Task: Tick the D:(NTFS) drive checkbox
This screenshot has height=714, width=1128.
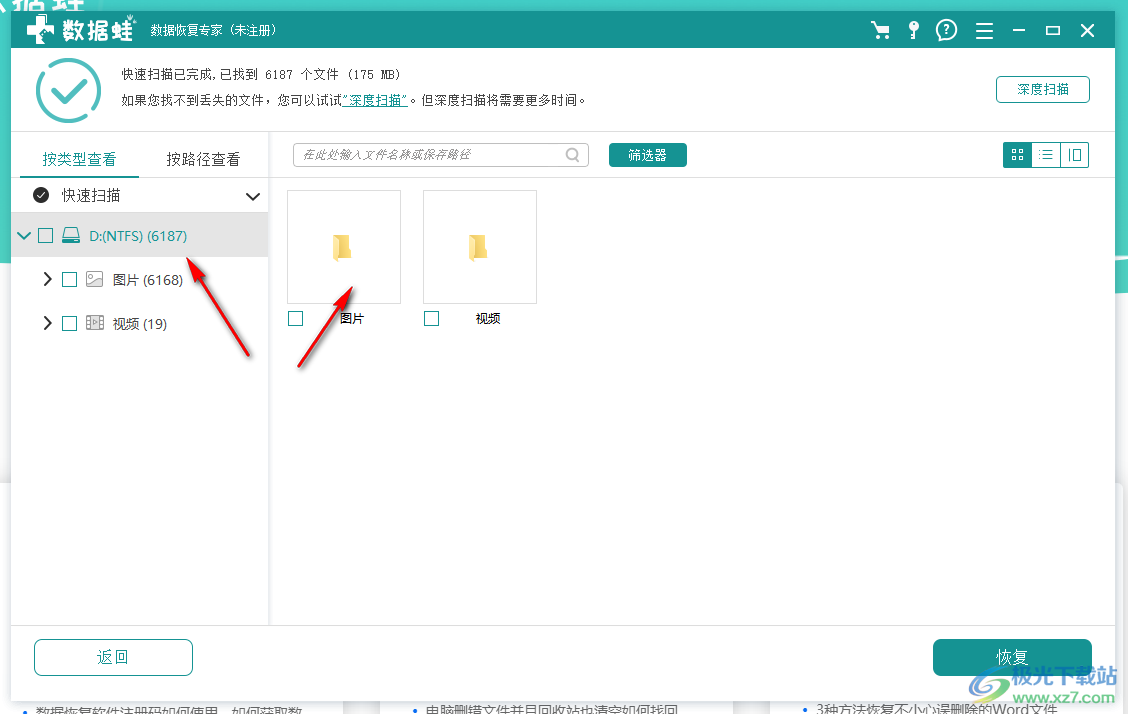Action: tap(45, 235)
